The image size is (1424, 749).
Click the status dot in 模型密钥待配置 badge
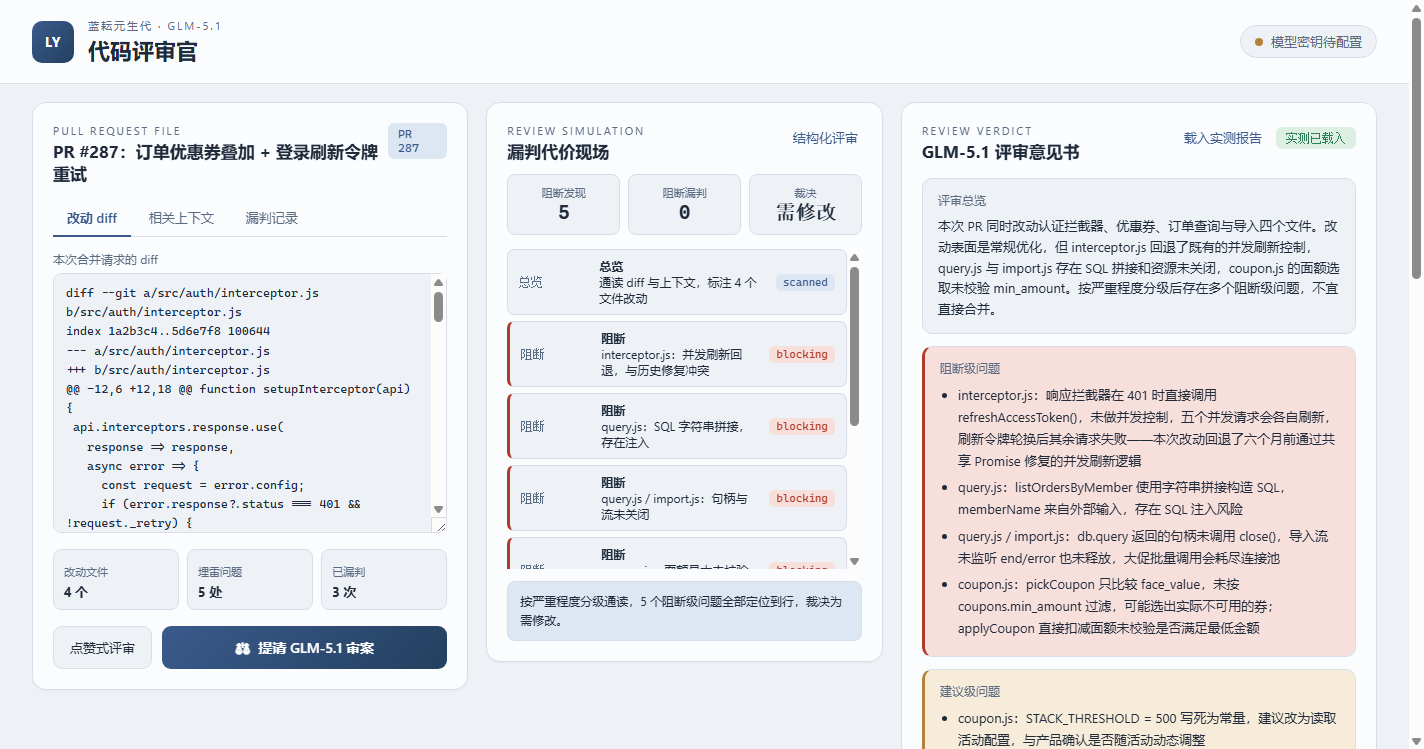click(x=1259, y=42)
